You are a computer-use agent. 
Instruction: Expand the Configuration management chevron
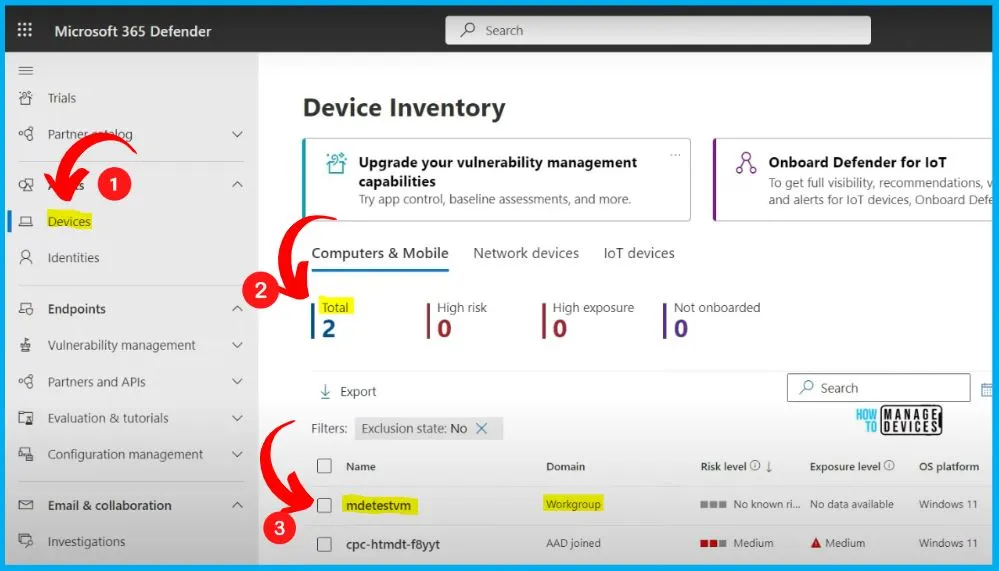pos(237,454)
